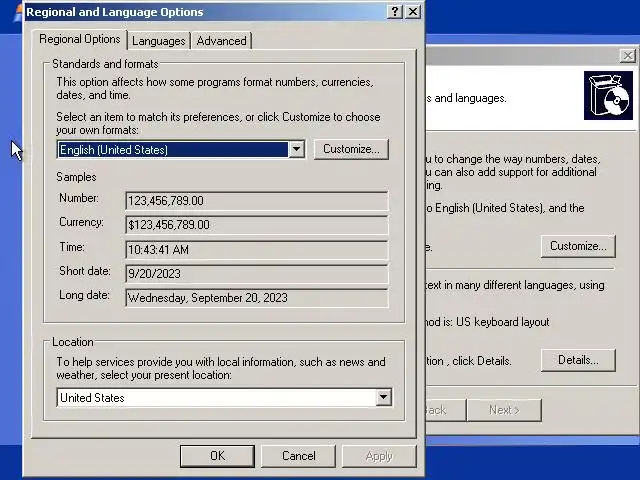
Task: Open the Advanced tab
Action: click(x=221, y=41)
